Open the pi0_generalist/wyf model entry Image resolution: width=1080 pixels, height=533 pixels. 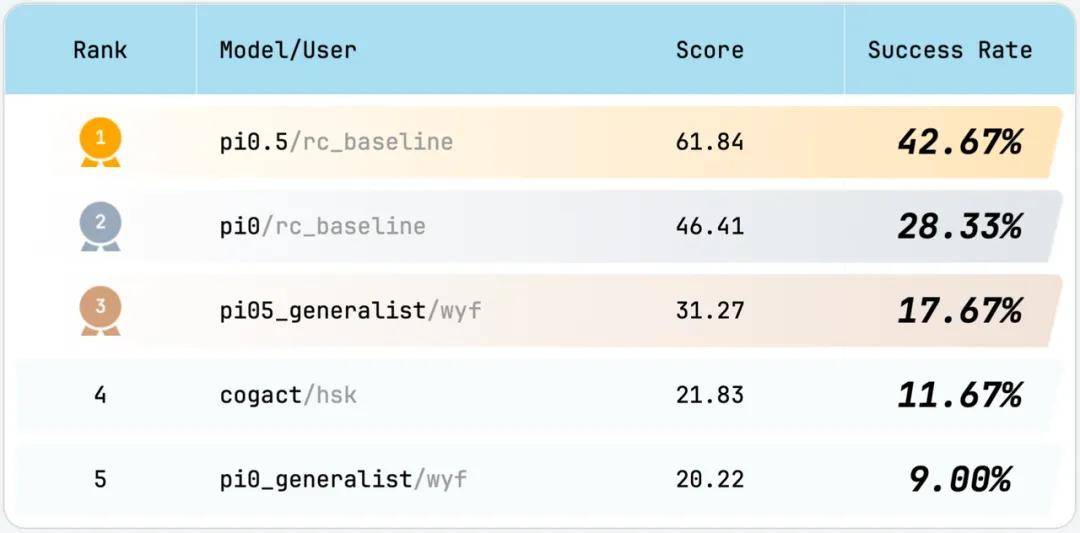(x=343, y=480)
